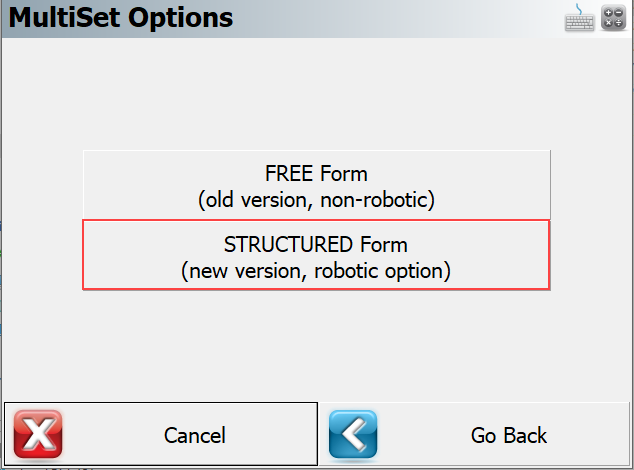Image resolution: width=634 pixels, height=470 pixels.
Task: Select FREE Form old version option
Action: [x=317, y=185]
